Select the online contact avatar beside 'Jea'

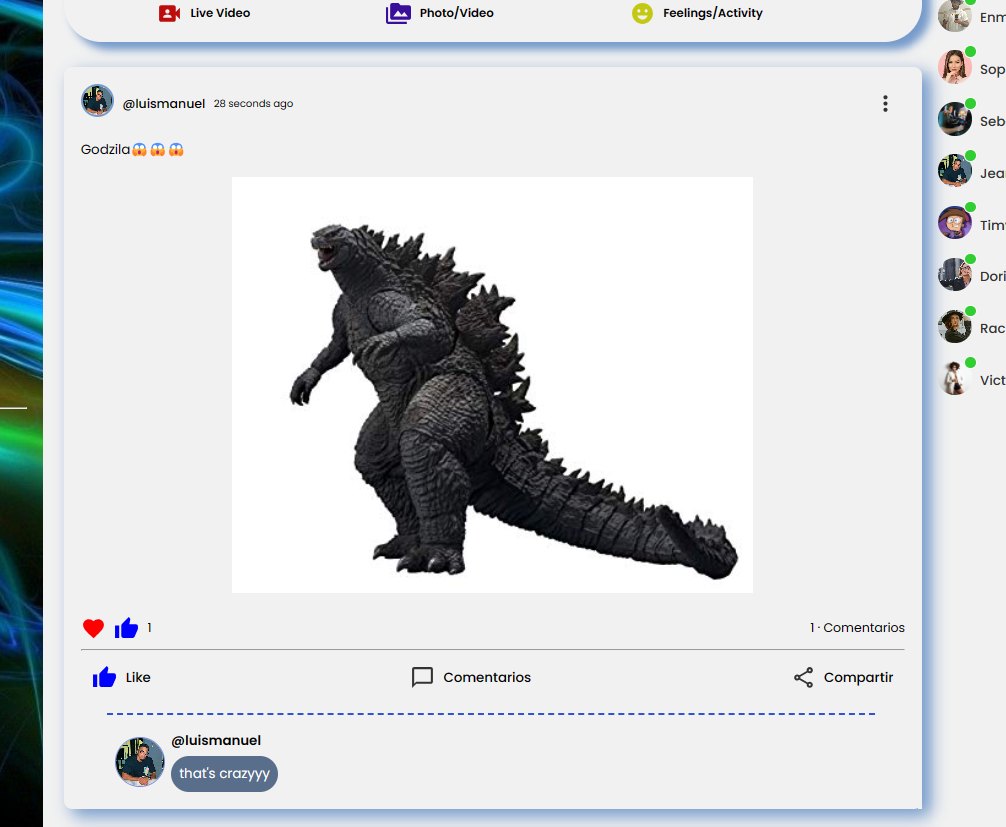(x=955, y=171)
